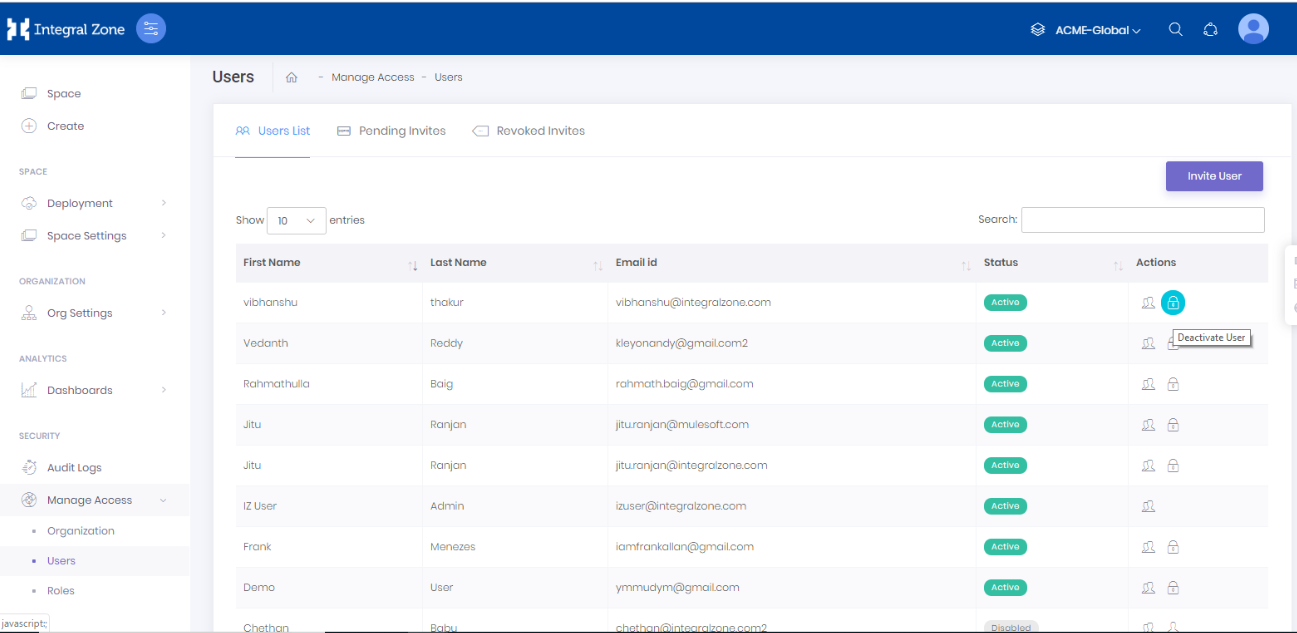
Task: Click lock icon for jitu.ranjan@integralzone.com row
Action: pyautogui.click(x=1173, y=466)
